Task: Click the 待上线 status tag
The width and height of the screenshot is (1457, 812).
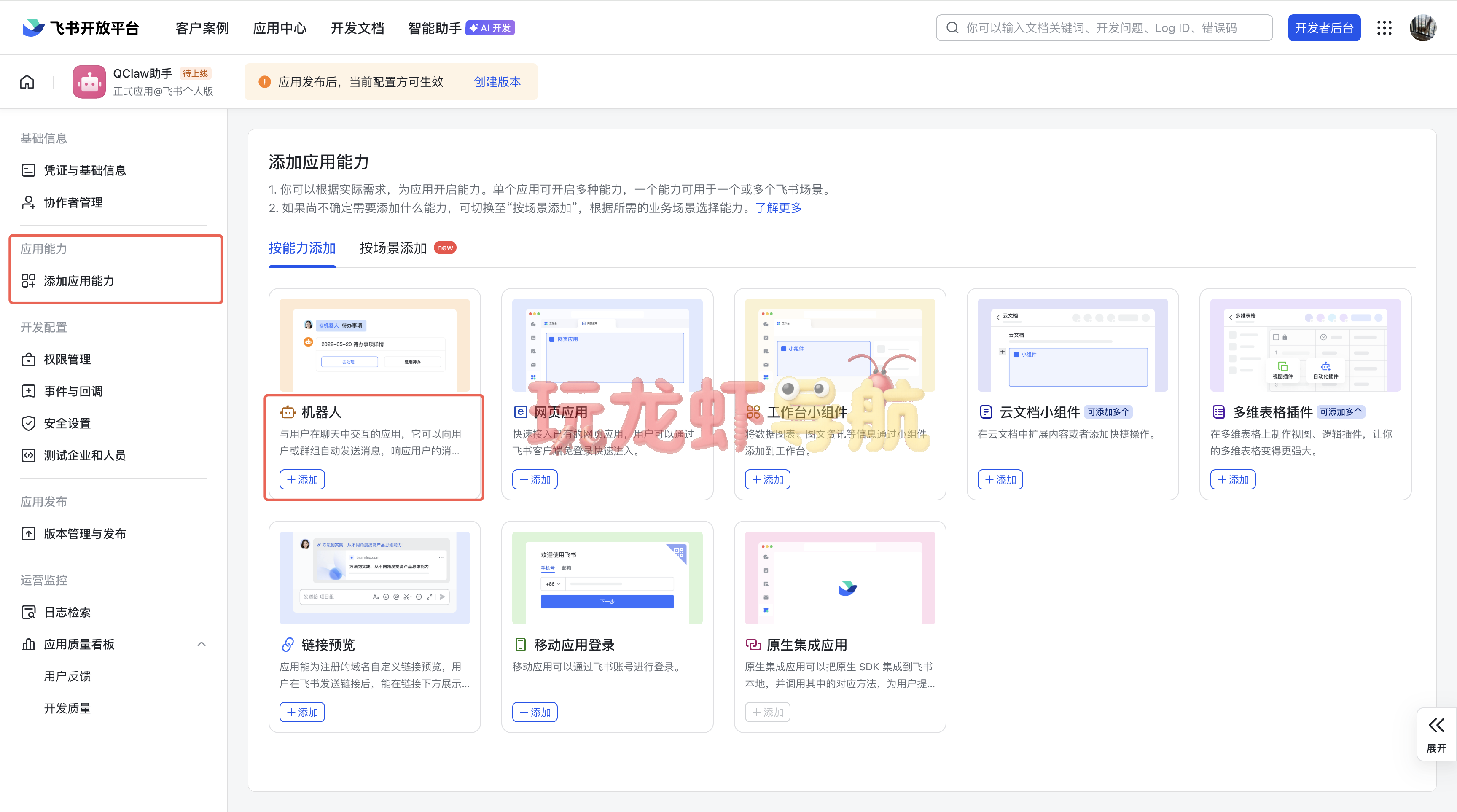Action: 195,73
